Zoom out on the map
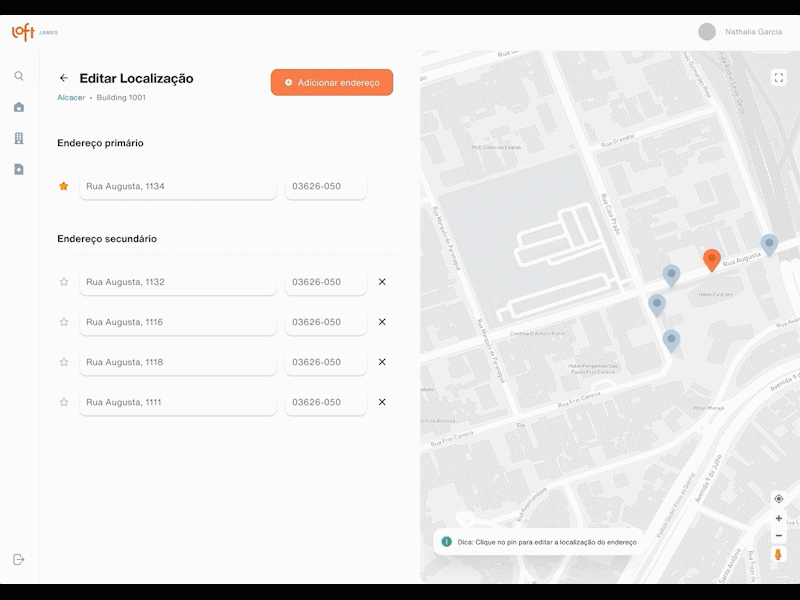 coord(779,536)
